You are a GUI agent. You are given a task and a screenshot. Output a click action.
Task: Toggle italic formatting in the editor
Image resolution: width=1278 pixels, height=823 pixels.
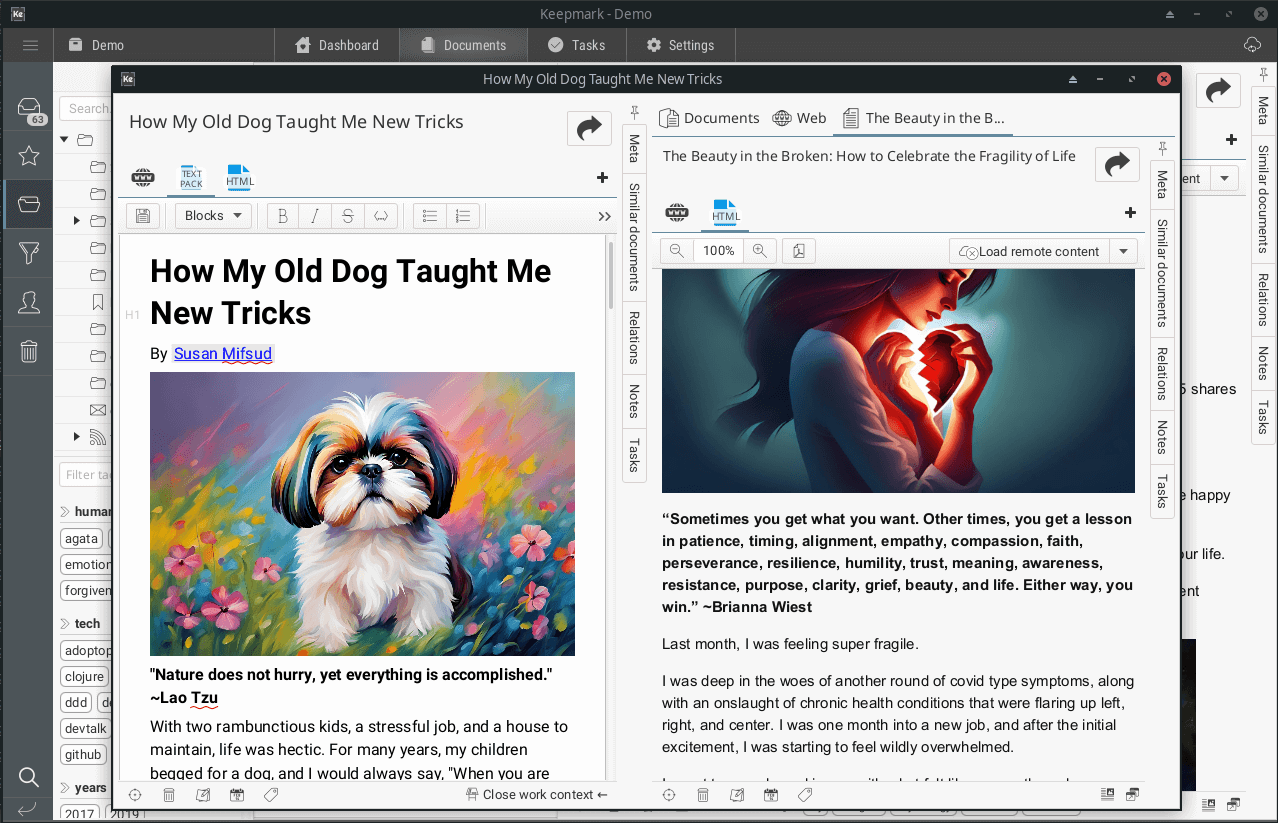[315, 216]
